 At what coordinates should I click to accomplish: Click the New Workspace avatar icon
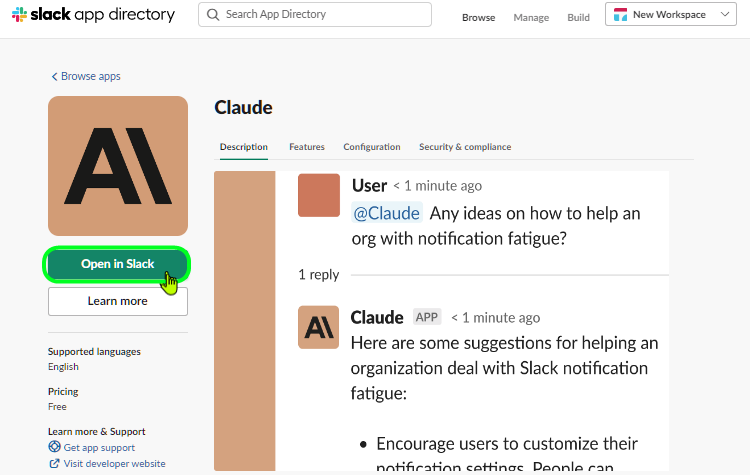pyautogui.click(x=620, y=14)
